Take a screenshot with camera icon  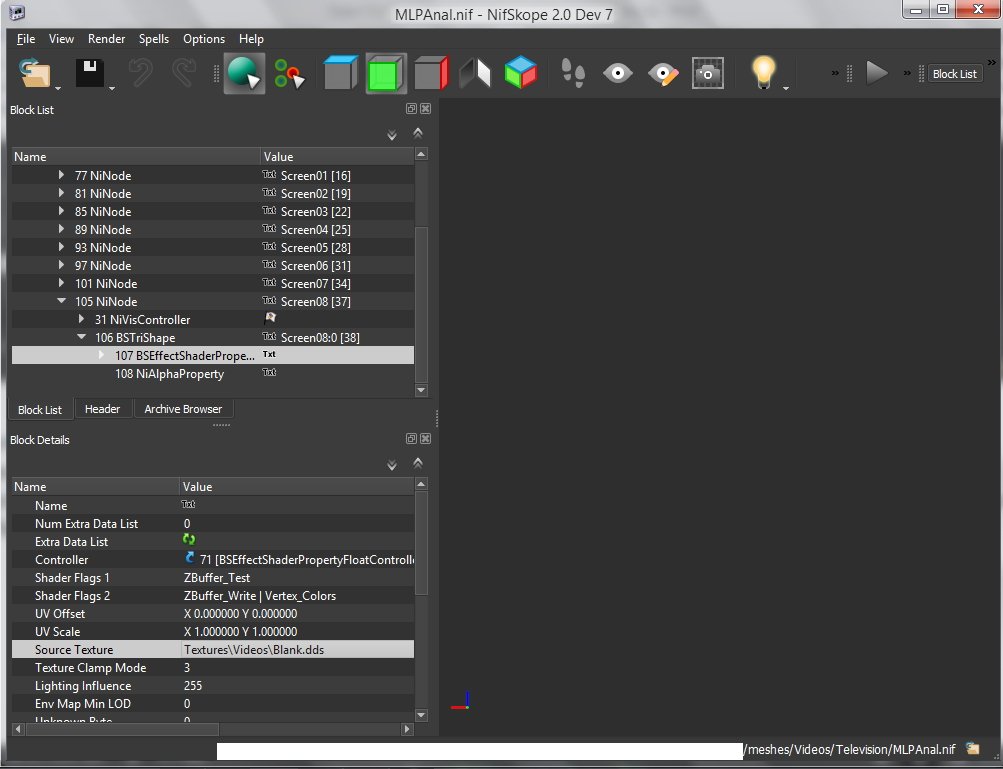(x=708, y=74)
